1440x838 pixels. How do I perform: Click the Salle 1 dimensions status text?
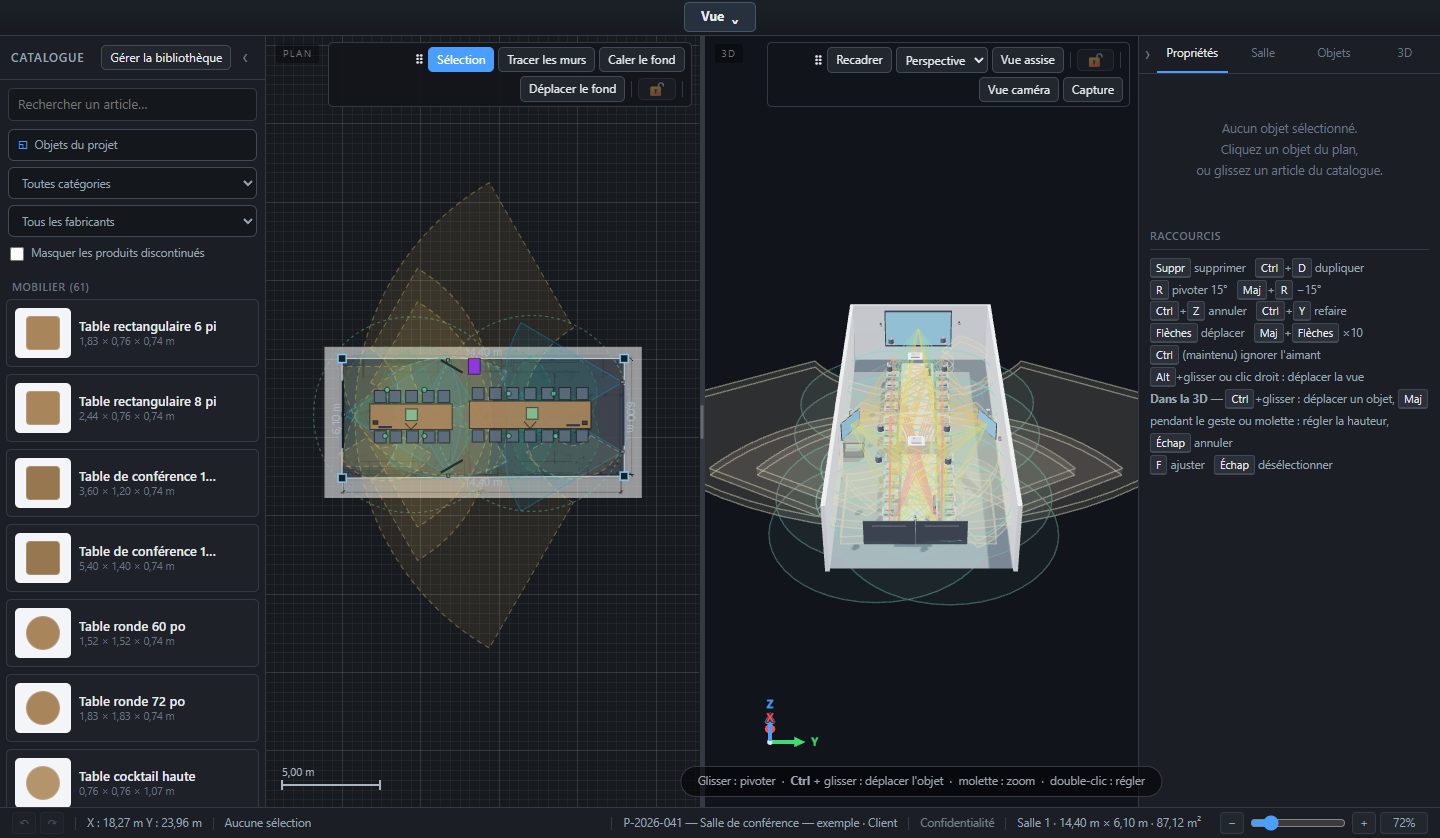pyautogui.click(x=1109, y=823)
